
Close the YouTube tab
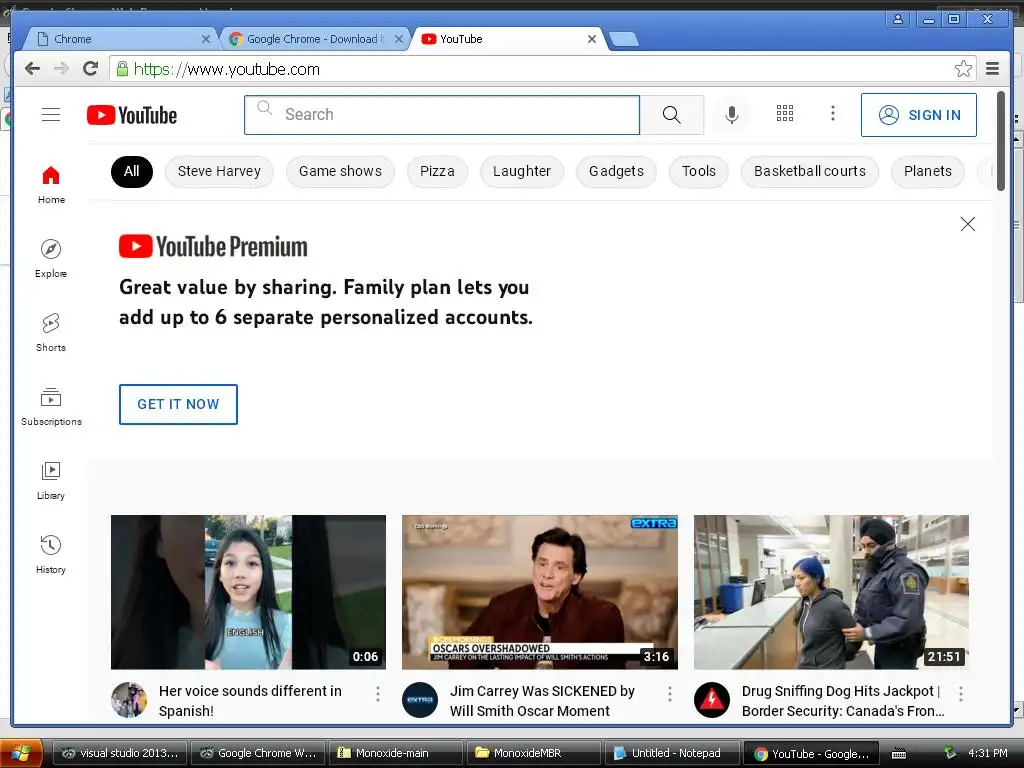[592, 39]
